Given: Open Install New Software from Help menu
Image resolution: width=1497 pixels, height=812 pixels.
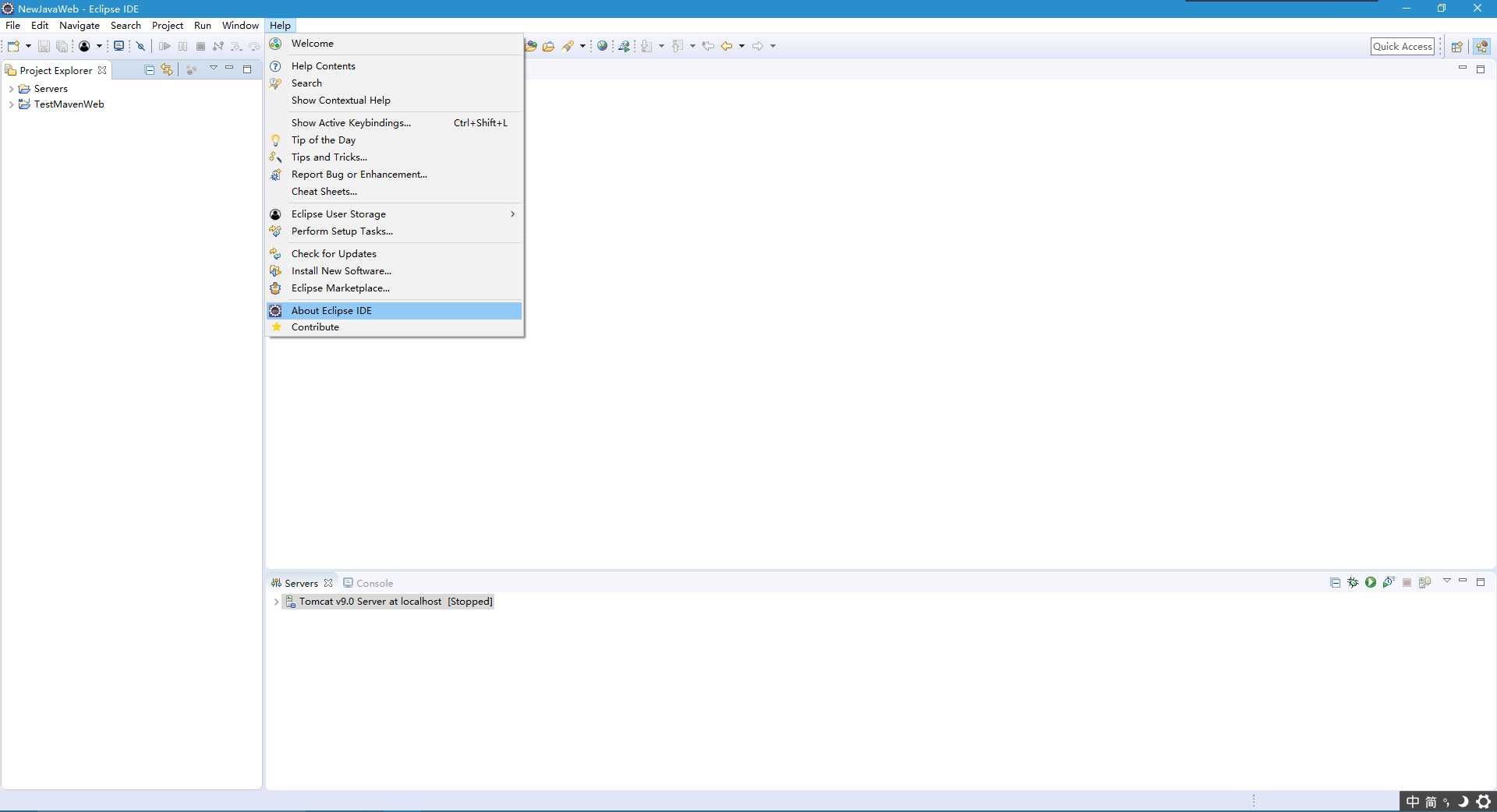Looking at the screenshot, I should [x=395, y=271].
